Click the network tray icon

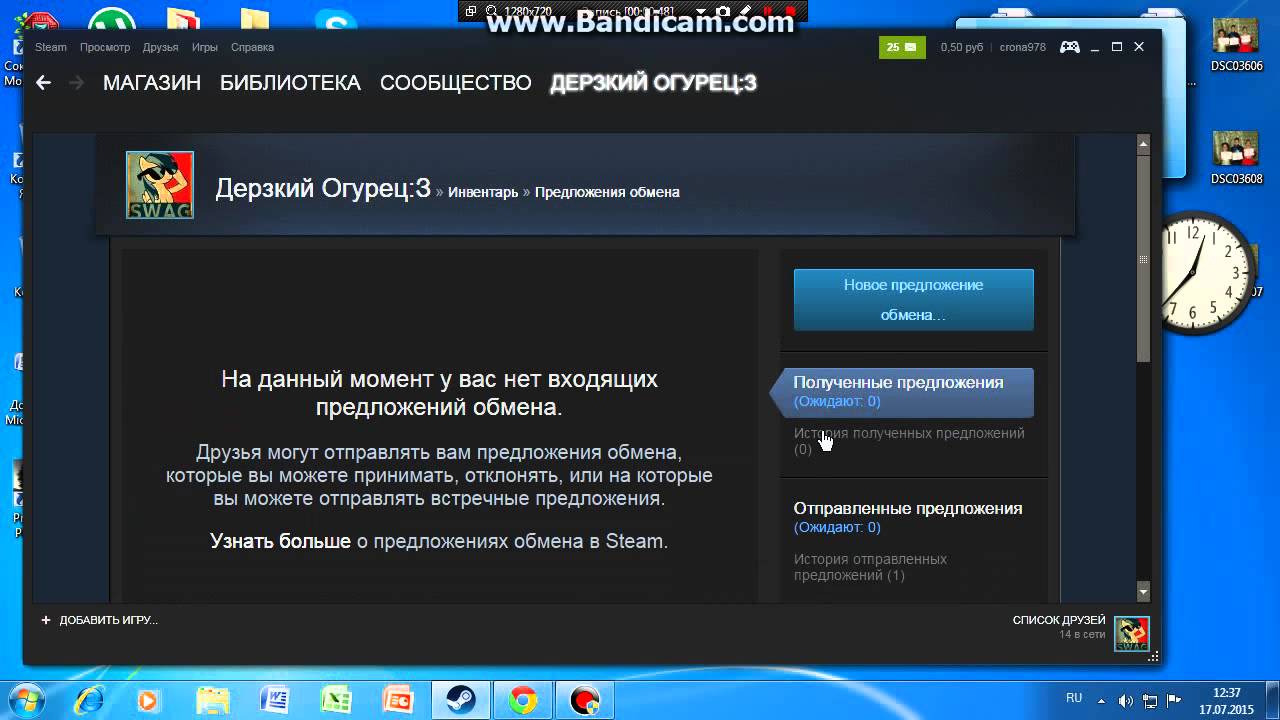coord(1150,699)
